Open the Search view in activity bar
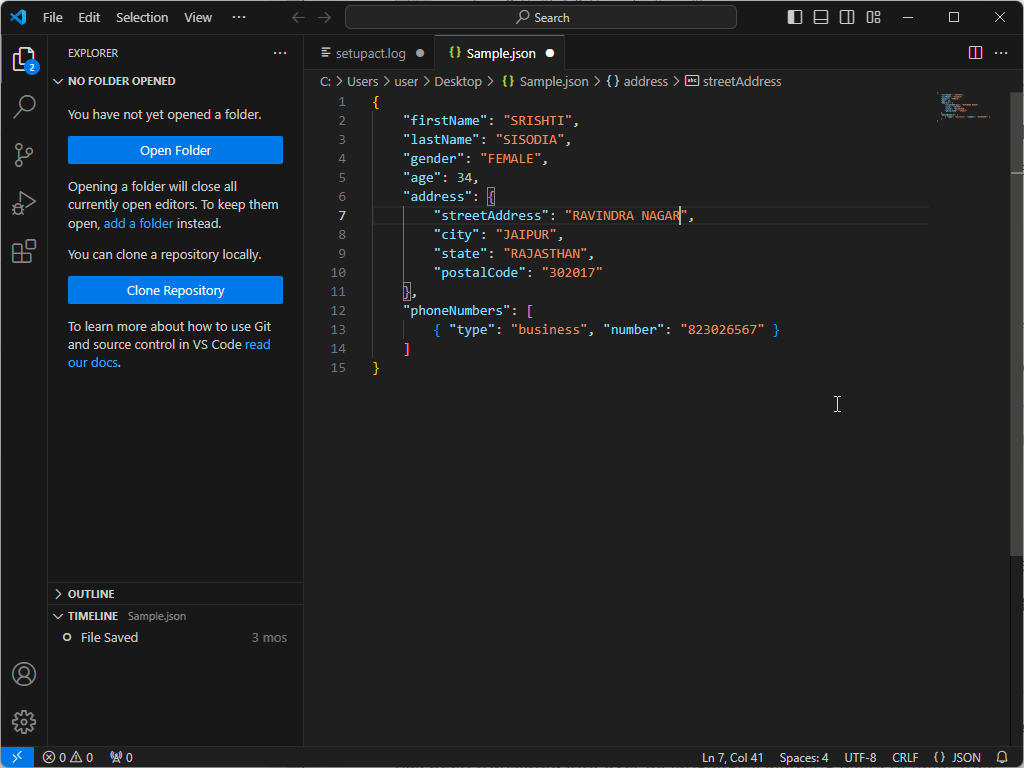 click(x=24, y=106)
